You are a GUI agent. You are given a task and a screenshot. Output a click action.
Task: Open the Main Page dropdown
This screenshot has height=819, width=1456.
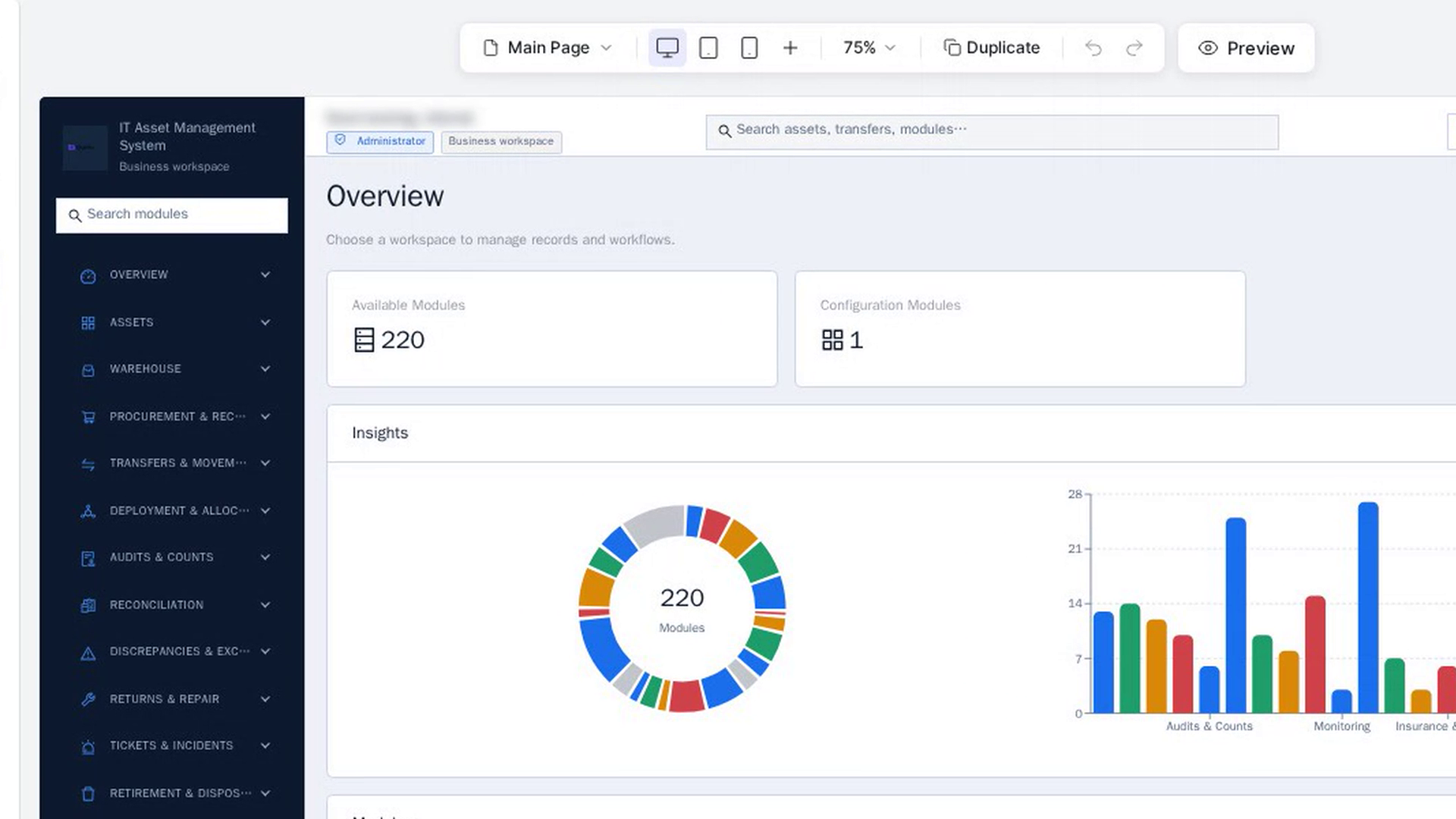[548, 48]
